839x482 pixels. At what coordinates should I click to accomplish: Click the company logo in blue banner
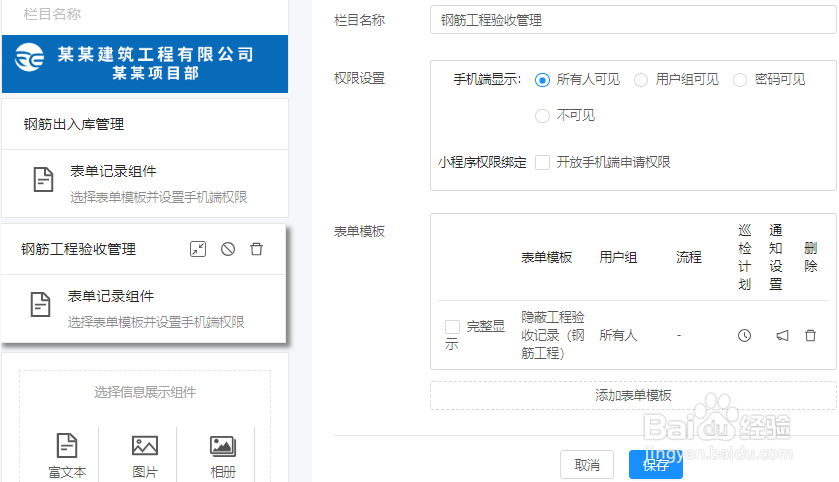29,57
